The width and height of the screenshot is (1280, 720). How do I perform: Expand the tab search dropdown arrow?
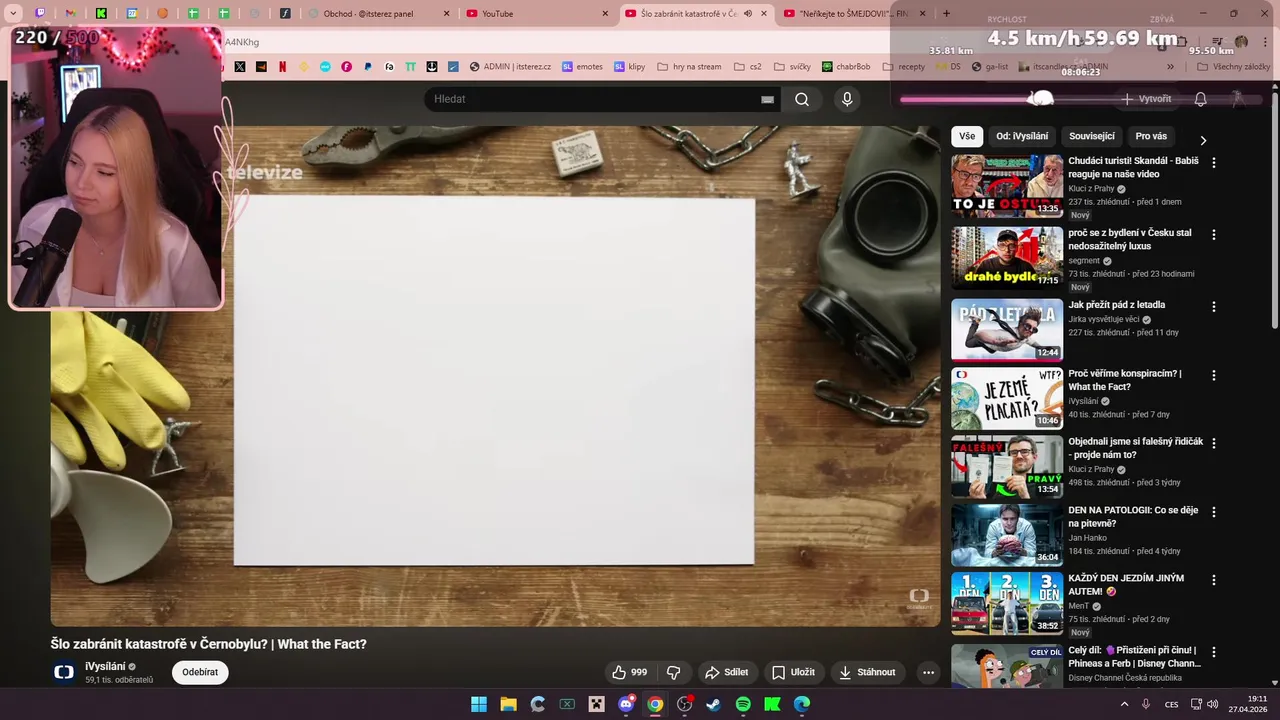[13, 14]
